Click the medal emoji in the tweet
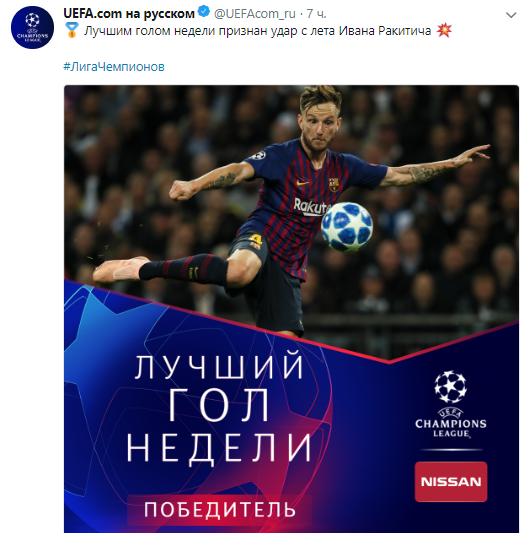The height and width of the screenshot is (533, 520). (x=72, y=30)
